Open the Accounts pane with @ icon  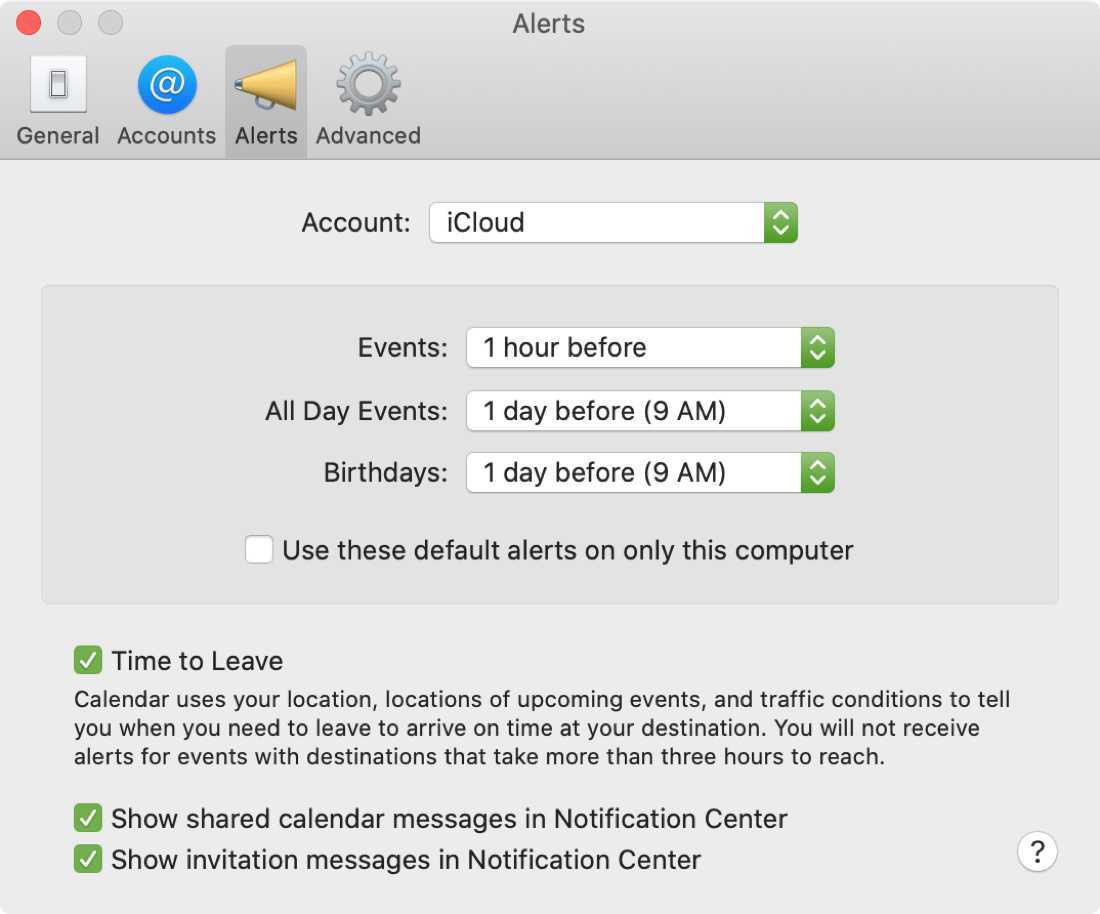pyautogui.click(x=166, y=84)
